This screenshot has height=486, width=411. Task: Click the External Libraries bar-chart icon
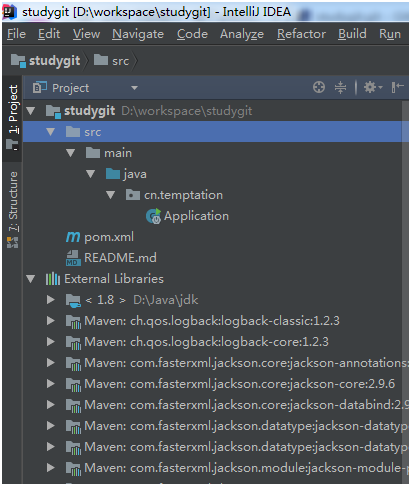click(x=53, y=279)
